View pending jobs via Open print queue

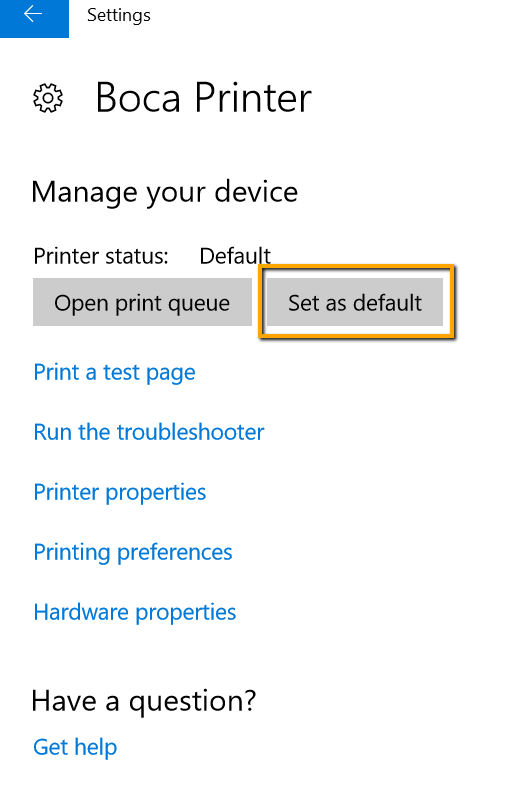pyautogui.click(x=142, y=302)
